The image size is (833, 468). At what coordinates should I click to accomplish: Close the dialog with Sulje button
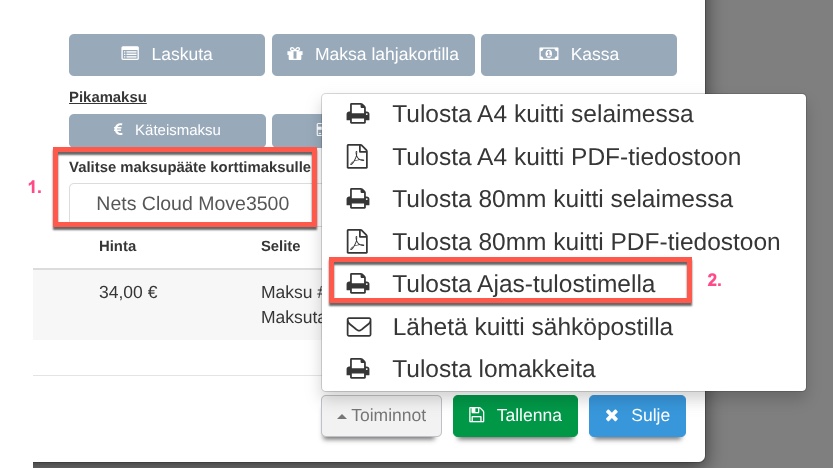637,415
